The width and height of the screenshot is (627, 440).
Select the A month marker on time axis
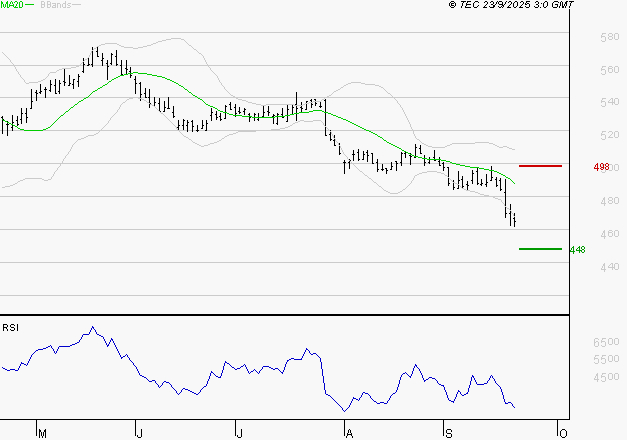click(x=348, y=433)
